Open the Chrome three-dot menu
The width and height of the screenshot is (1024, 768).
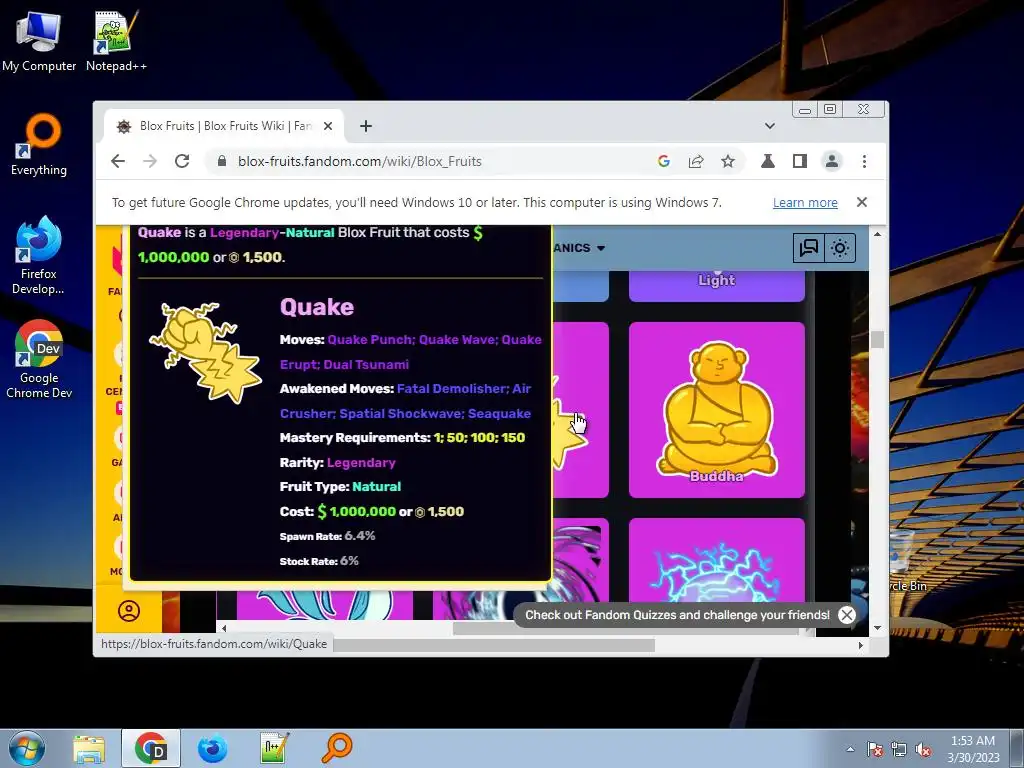[x=864, y=161]
